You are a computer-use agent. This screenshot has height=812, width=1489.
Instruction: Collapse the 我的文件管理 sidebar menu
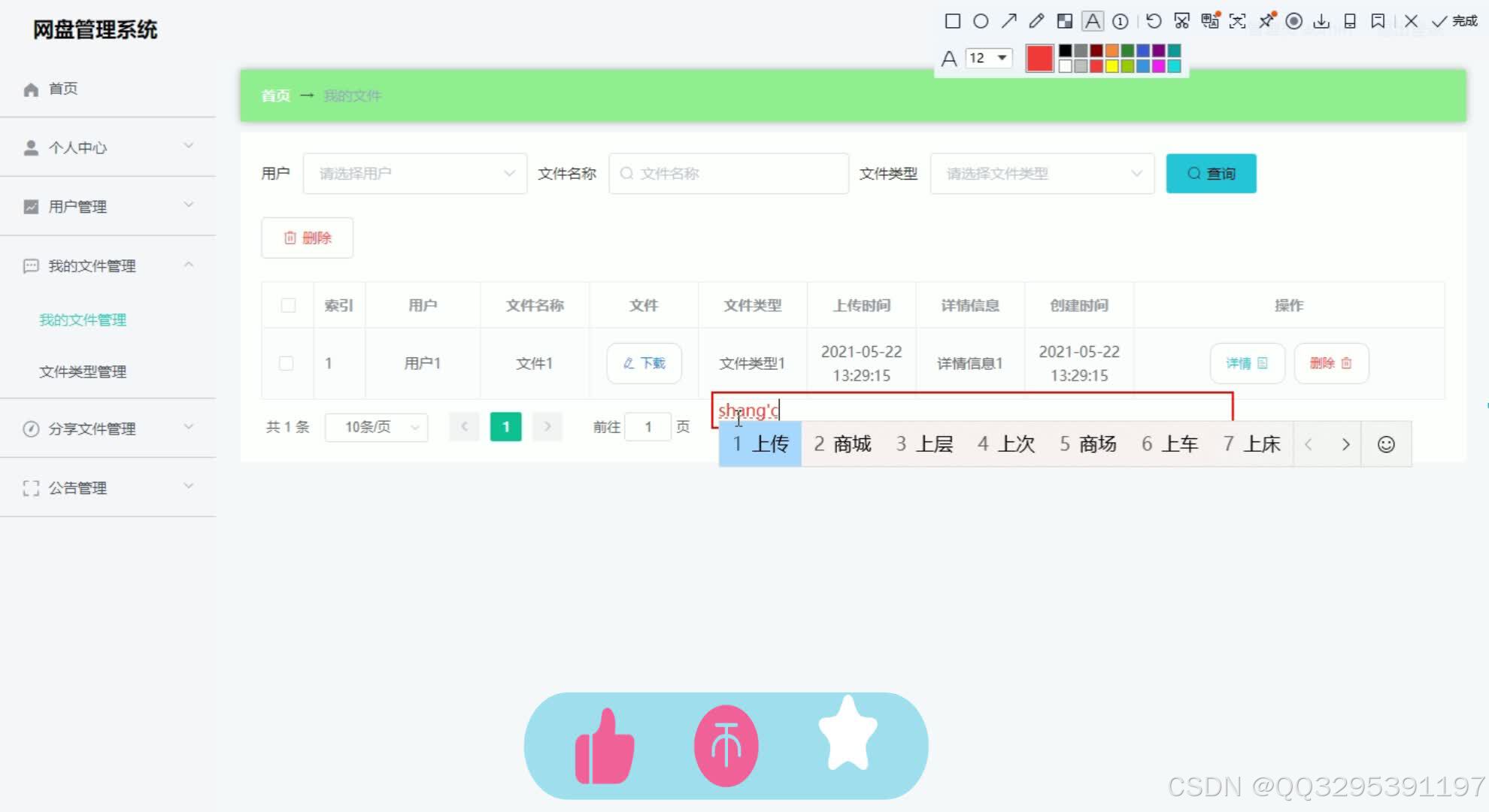pyautogui.click(x=108, y=265)
